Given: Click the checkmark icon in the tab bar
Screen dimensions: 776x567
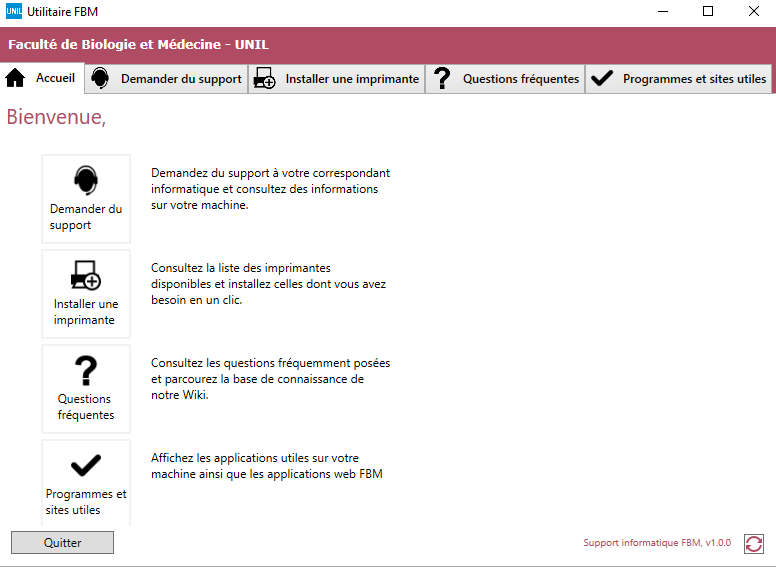Looking at the screenshot, I should [x=602, y=79].
